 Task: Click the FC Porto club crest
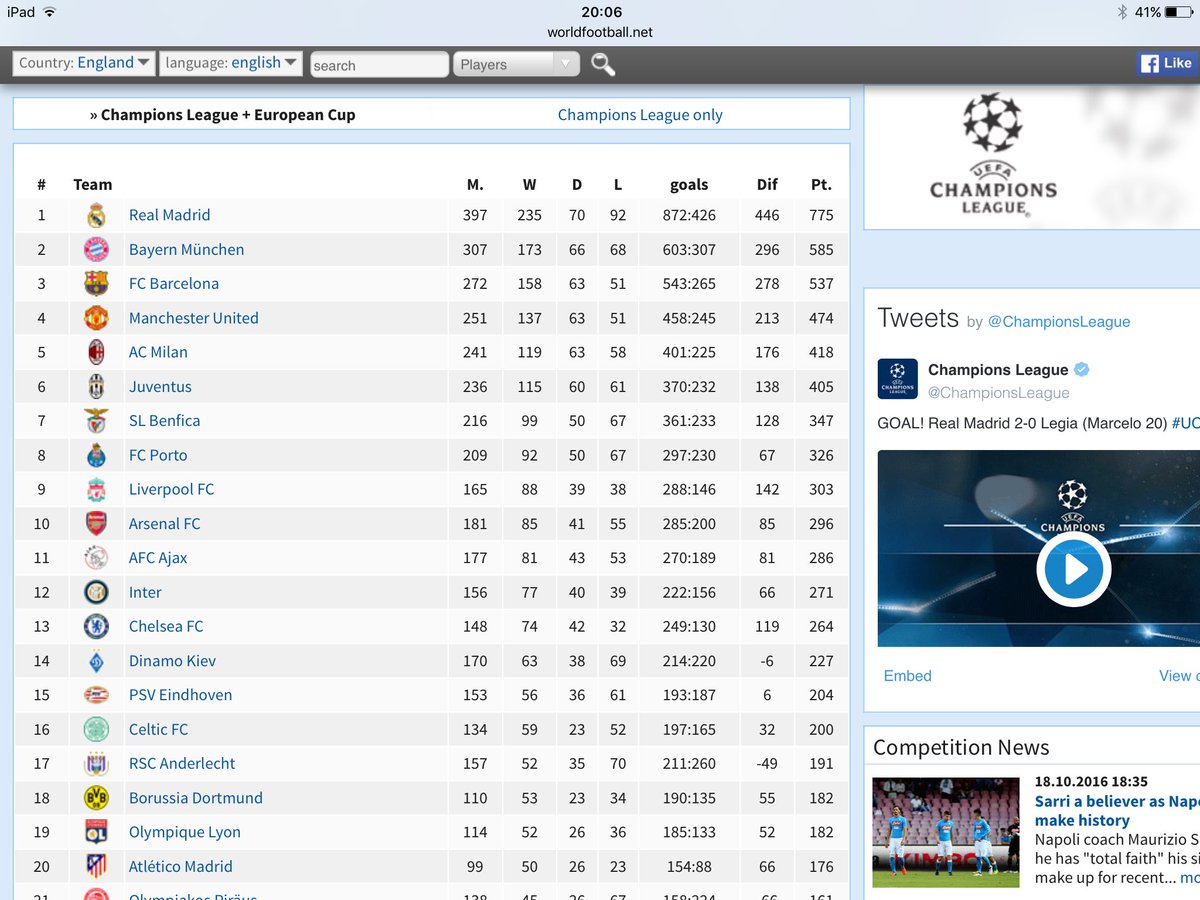(x=96, y=455)
